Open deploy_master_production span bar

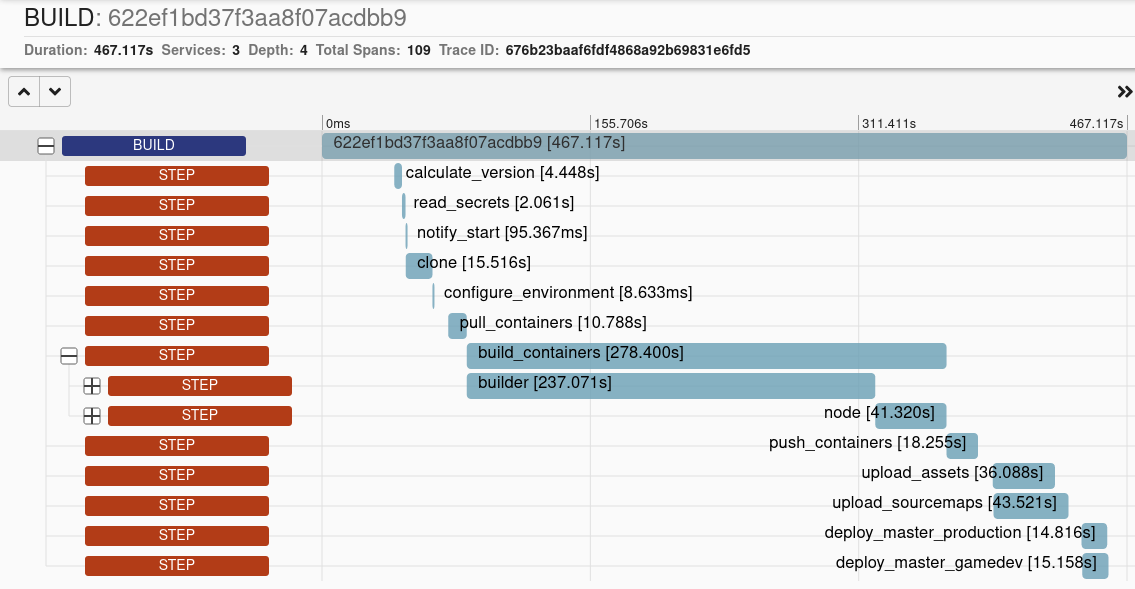pyautogui.click(x=1094, y=536)
